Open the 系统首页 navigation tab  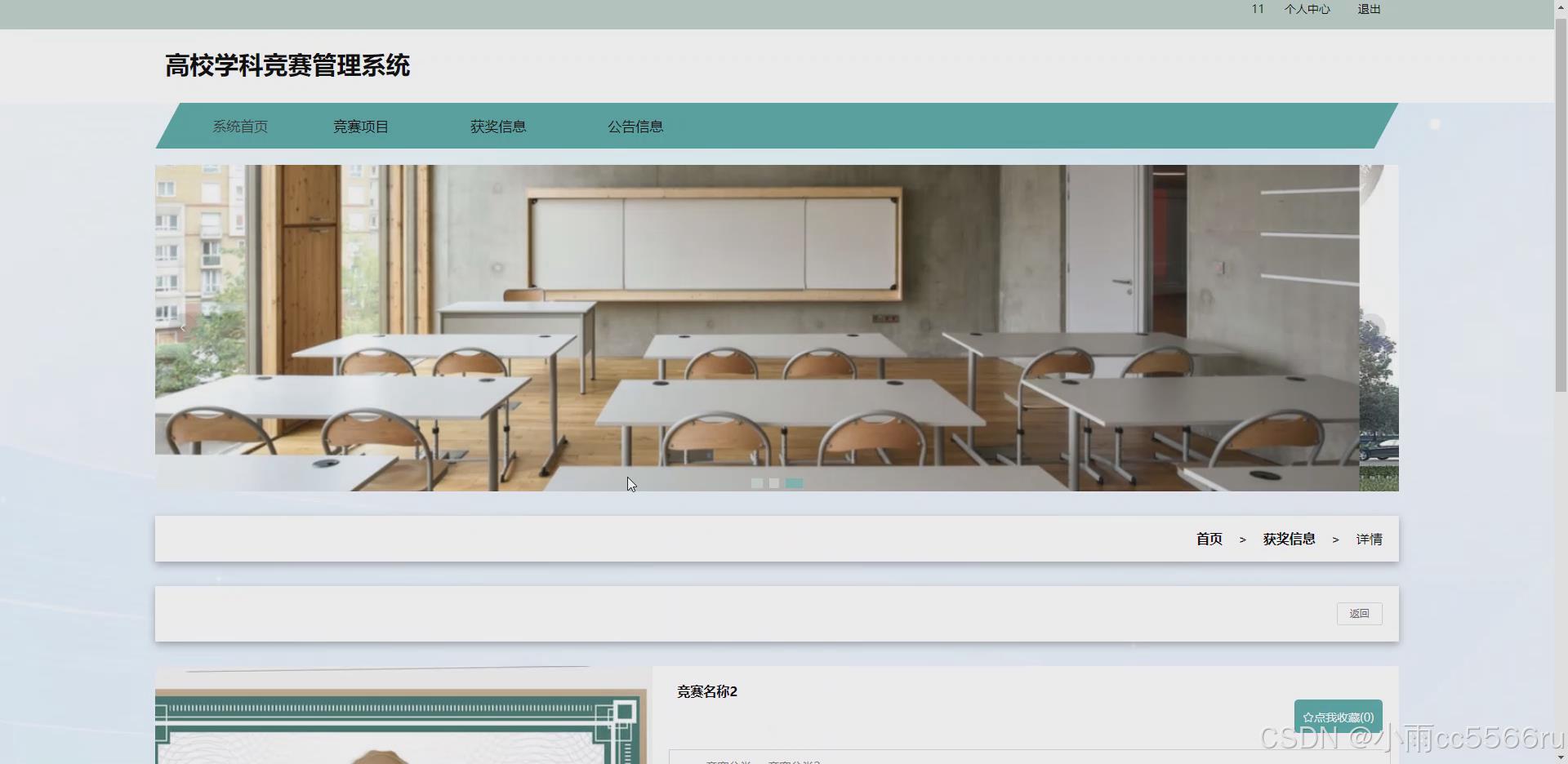pos(240,127)
